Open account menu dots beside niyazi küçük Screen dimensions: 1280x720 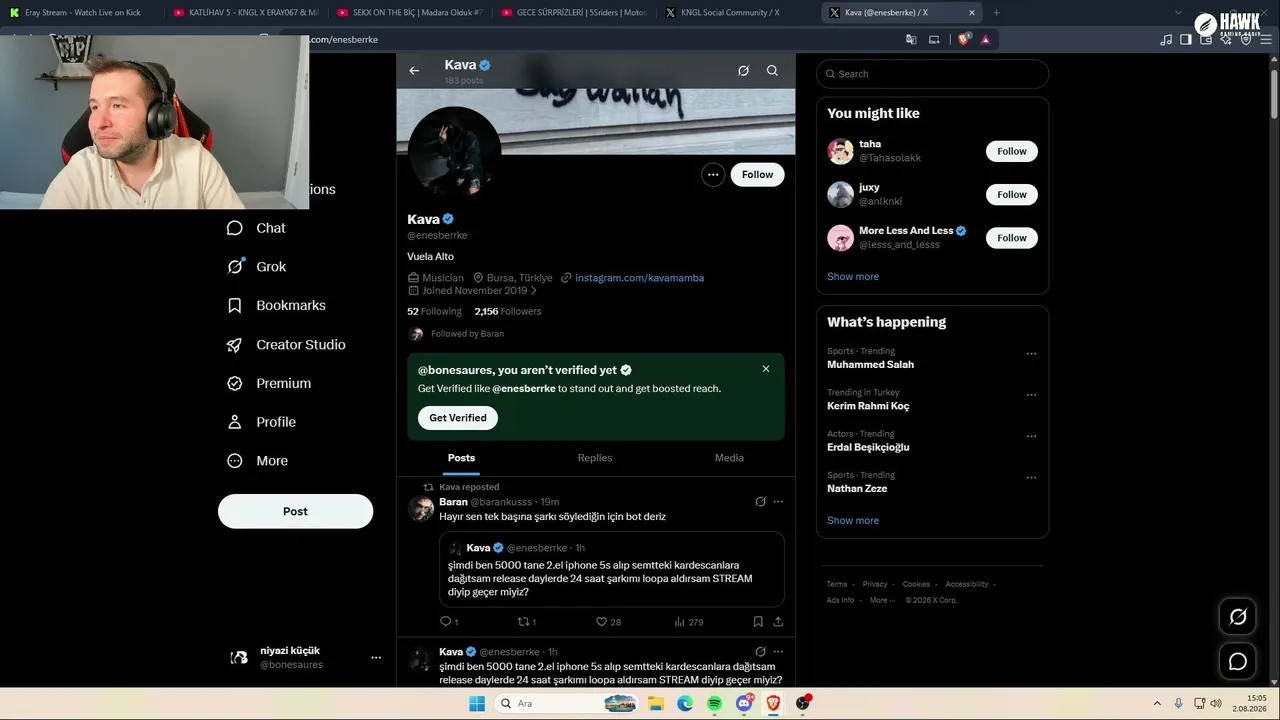pos(376,657)
